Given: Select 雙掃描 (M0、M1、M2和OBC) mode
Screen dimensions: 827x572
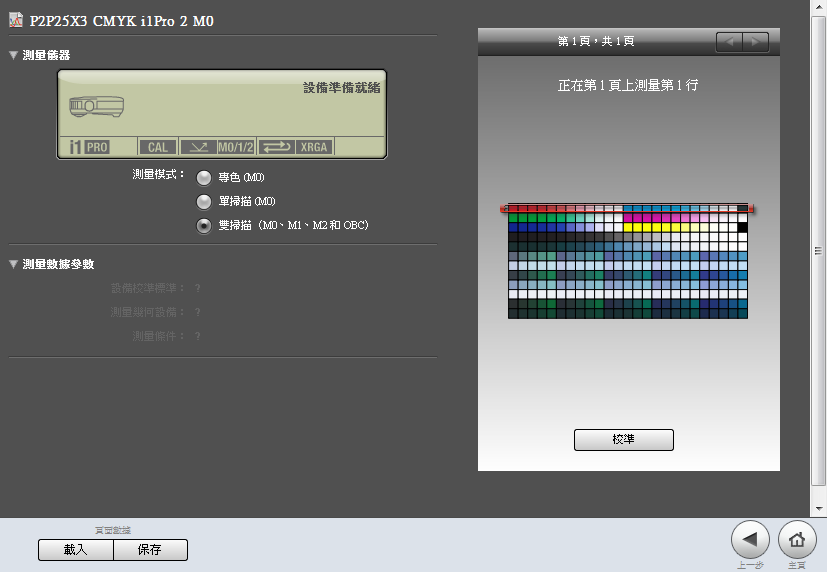Looking at the screenshot, I should (x=204, y=226).
